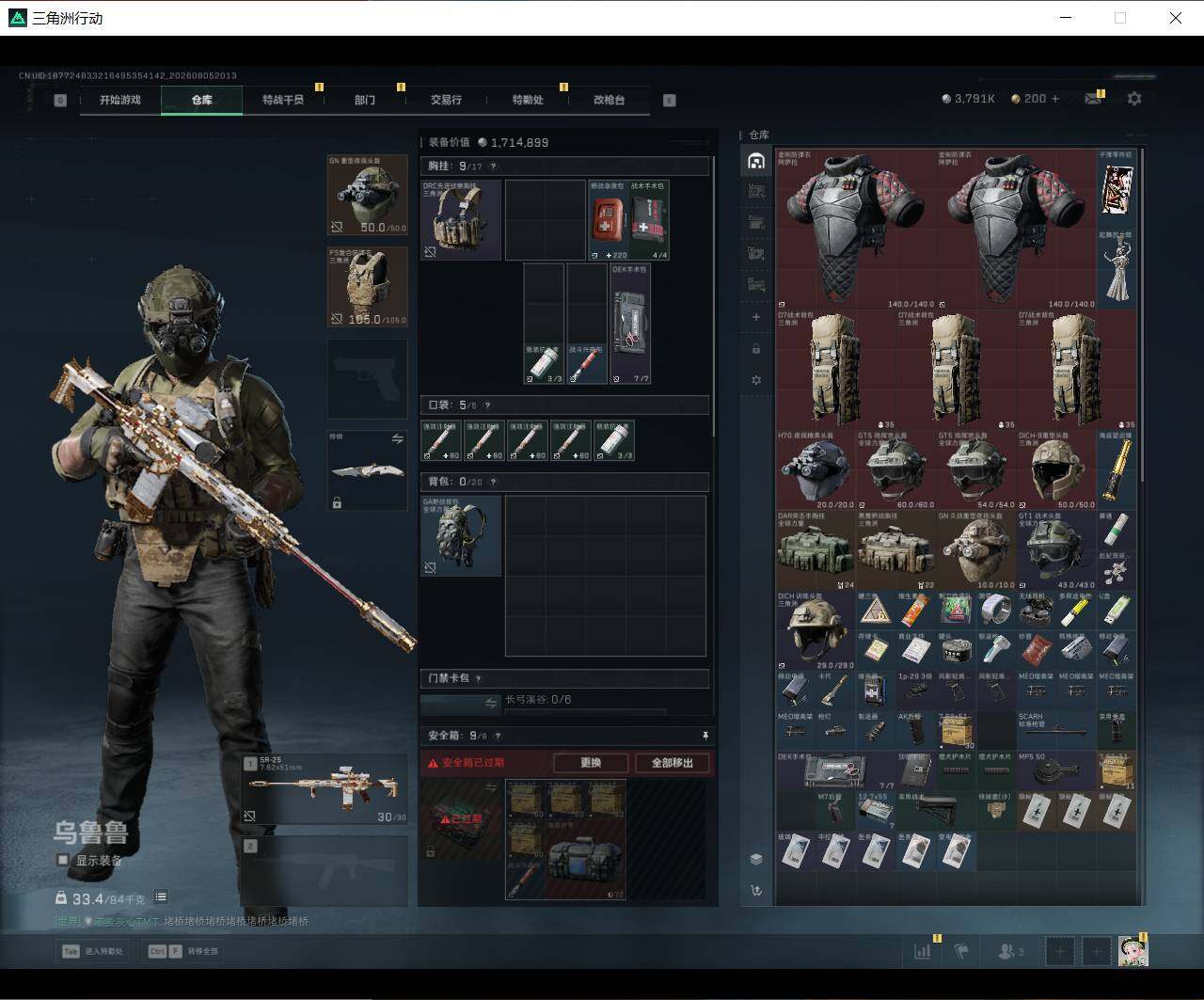Click the first empty squad slot plus button
1204x1000 pixels.
(1060, 951)
